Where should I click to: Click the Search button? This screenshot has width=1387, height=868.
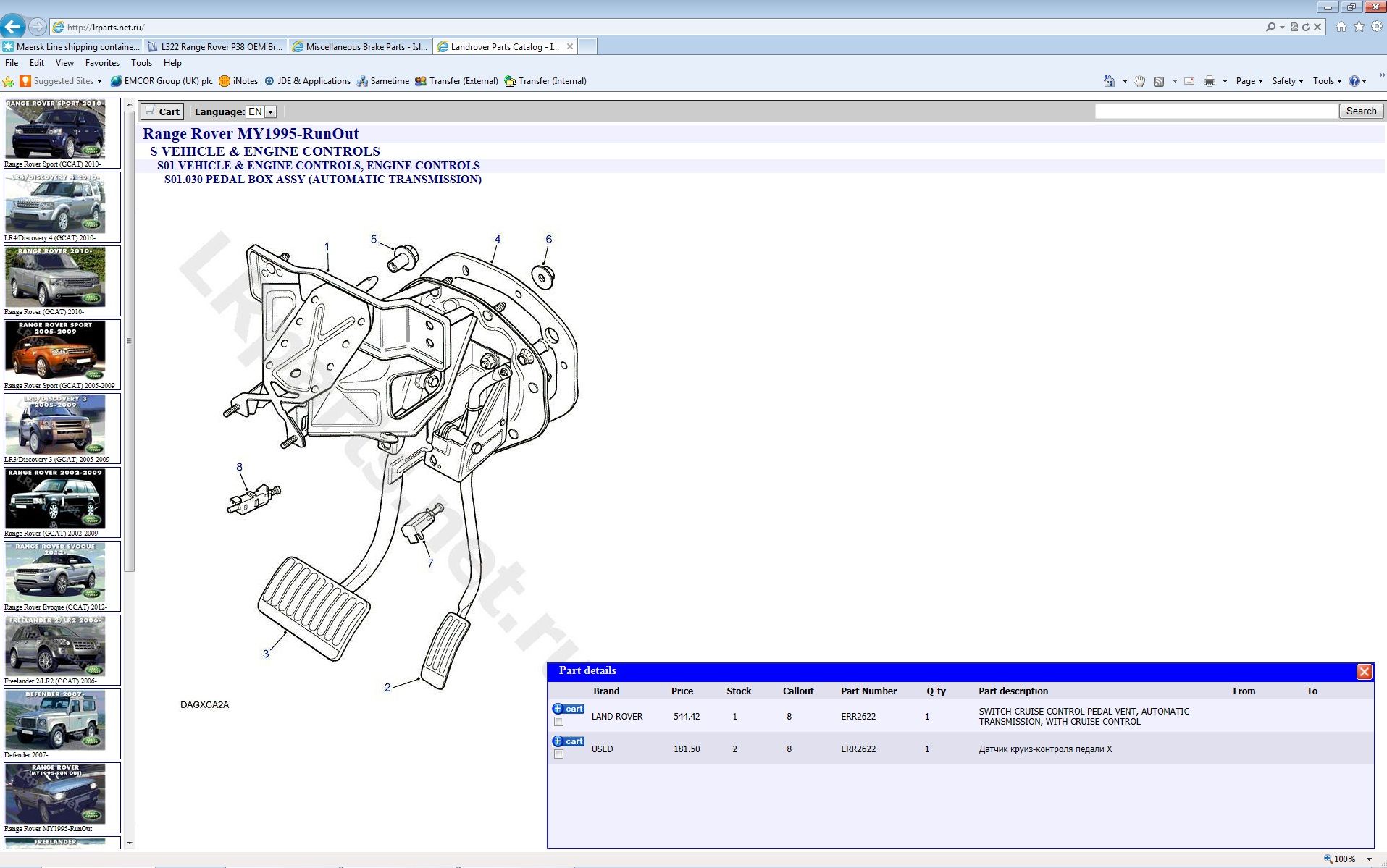(1361, 111)
